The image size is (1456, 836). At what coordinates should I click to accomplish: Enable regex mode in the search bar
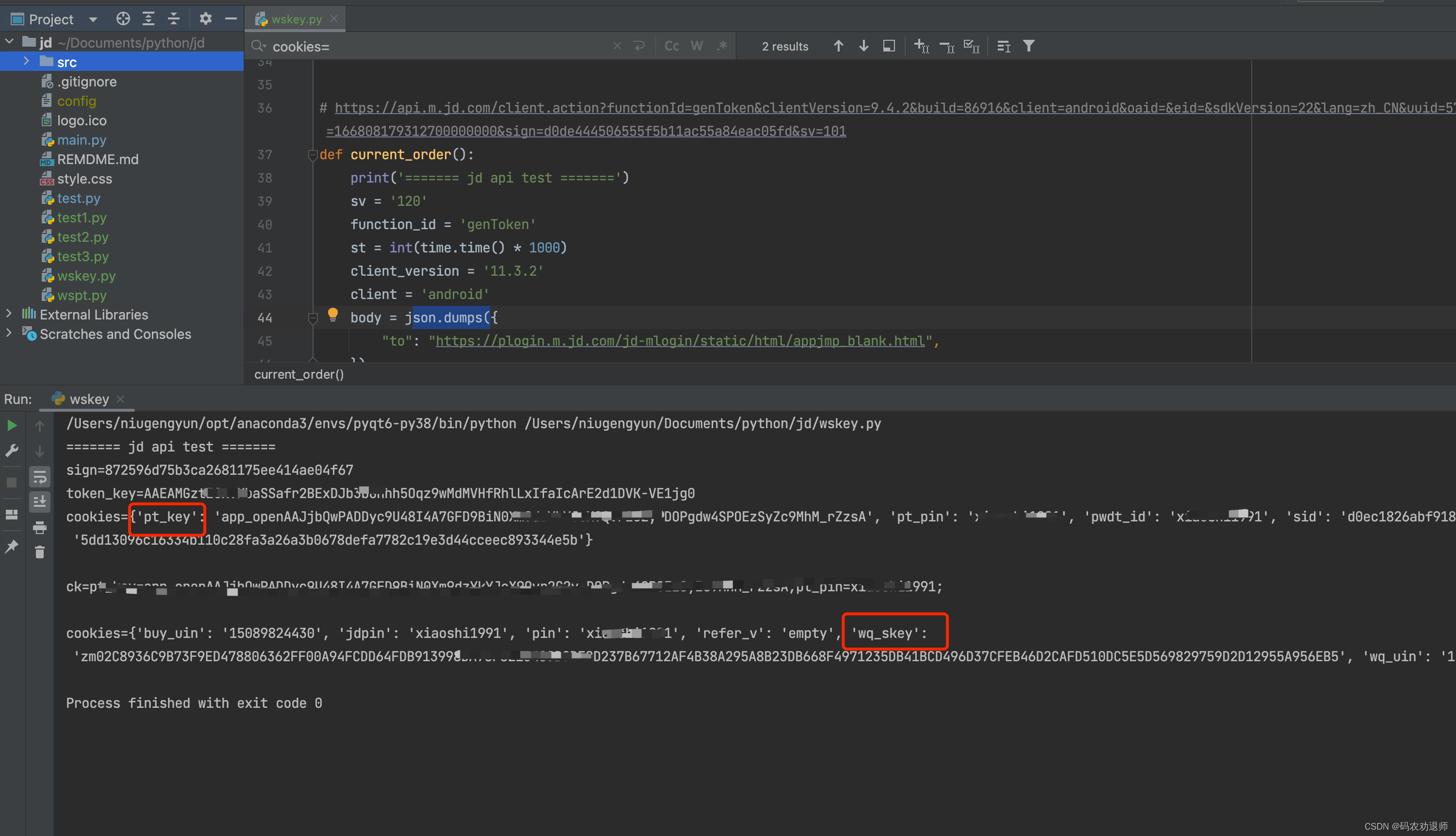(722, 46)
